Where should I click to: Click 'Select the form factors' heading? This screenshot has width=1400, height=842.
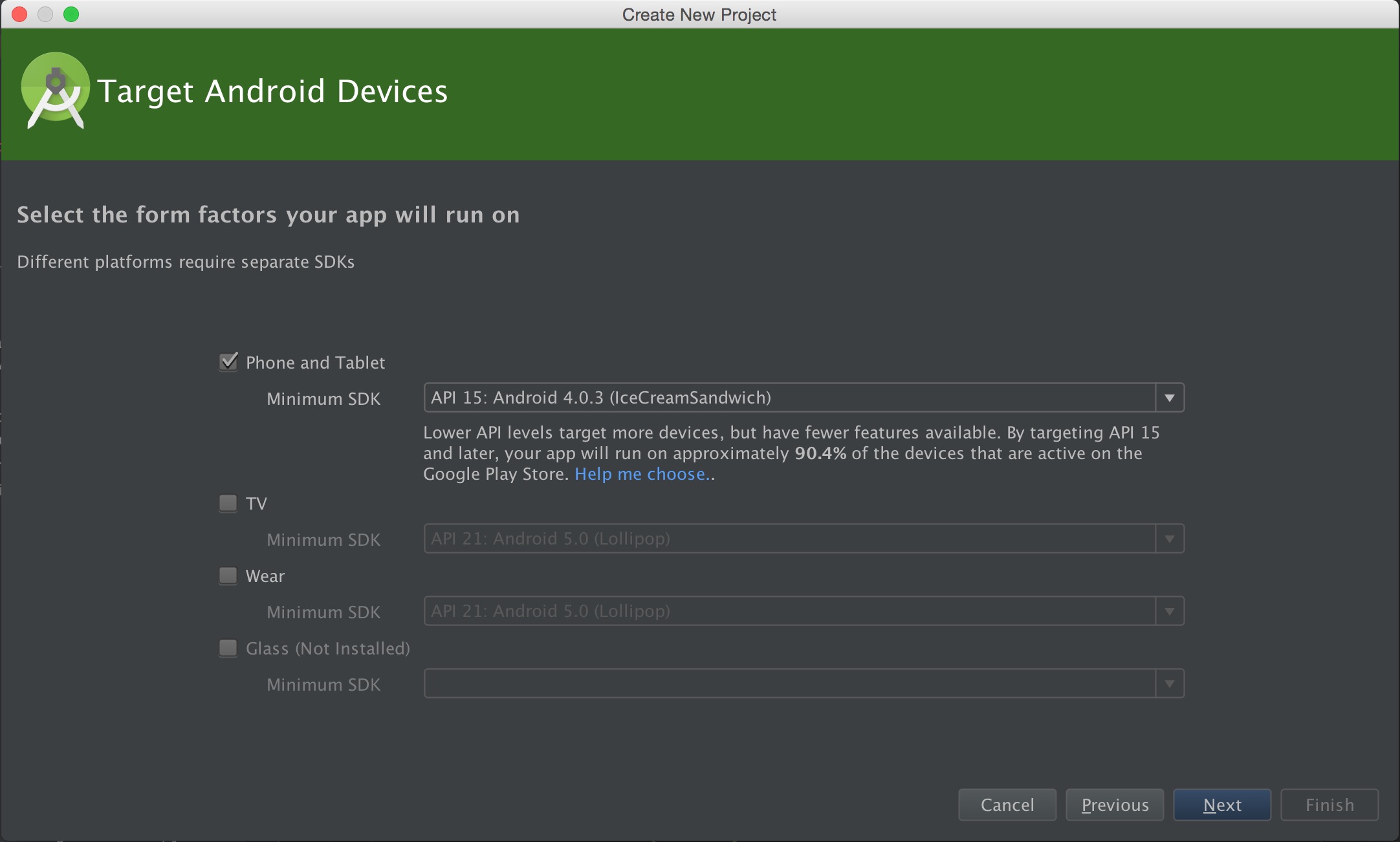(268, 215)
